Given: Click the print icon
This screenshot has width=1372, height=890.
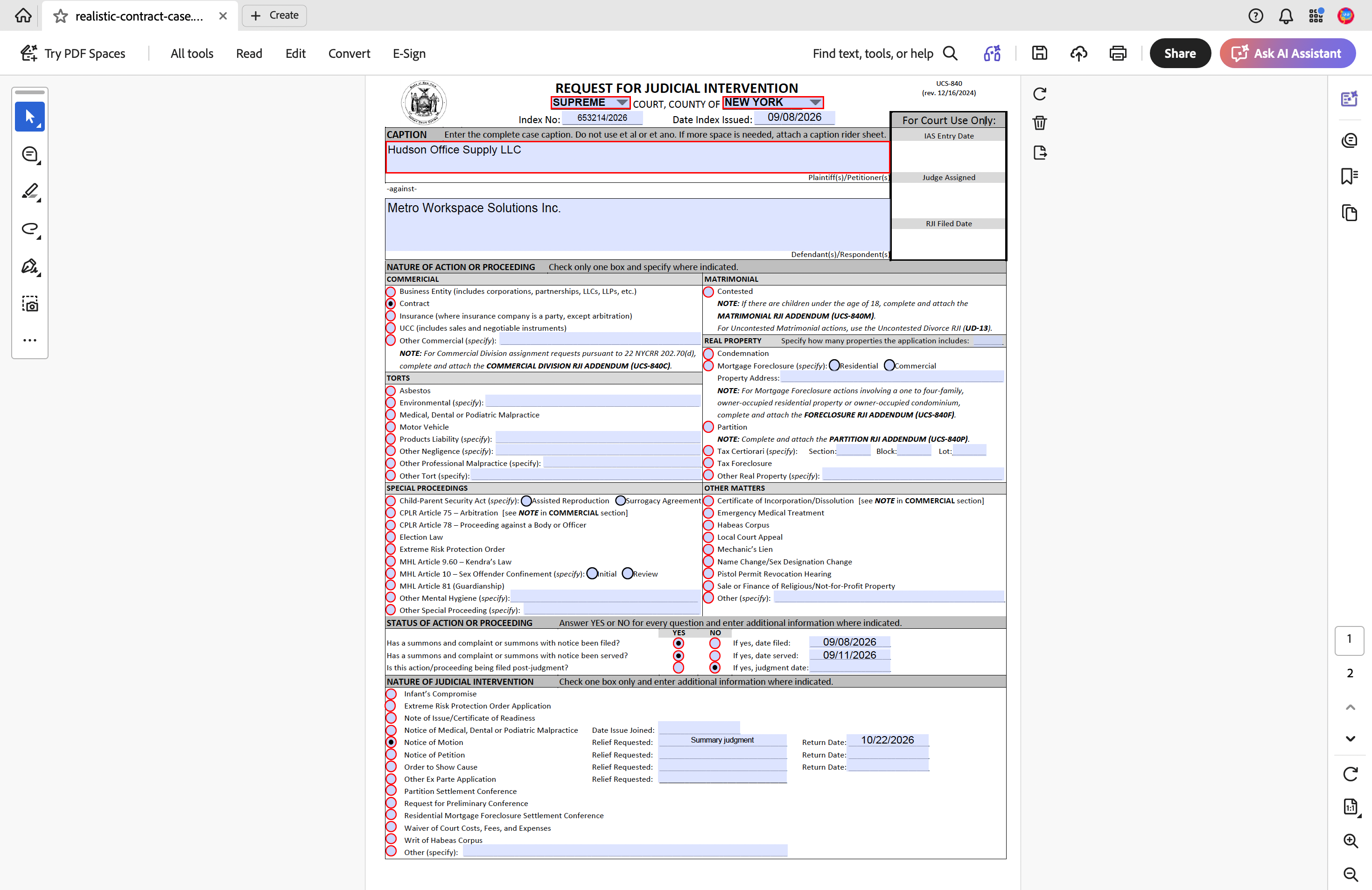Looking at the screenshot, I should (x=1118, y=54).
